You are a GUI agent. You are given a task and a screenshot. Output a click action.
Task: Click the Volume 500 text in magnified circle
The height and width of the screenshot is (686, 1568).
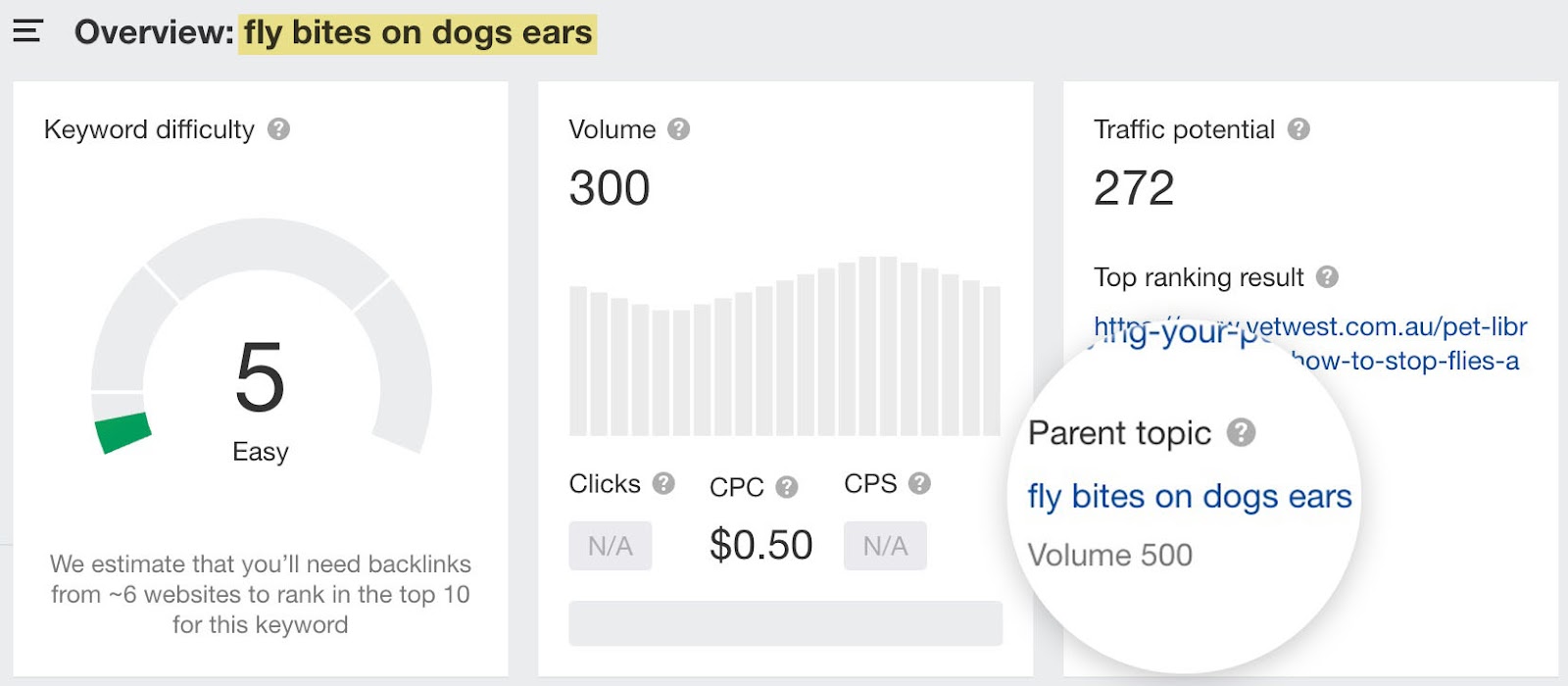[x=1110, y=556]
